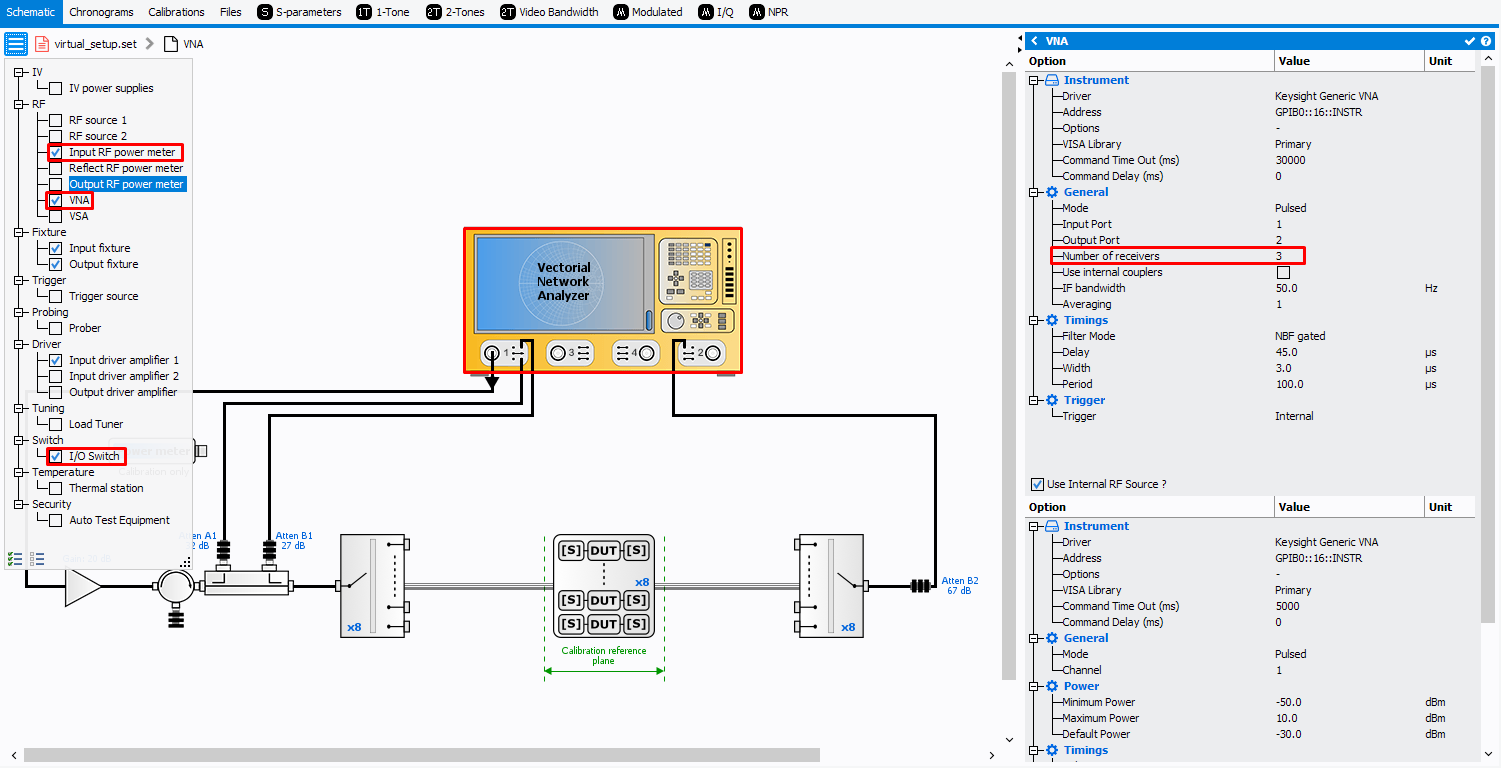Enable the Load Tuner checkbox
The height and width of the screenshot is (768, 1501).
[56, 424]
